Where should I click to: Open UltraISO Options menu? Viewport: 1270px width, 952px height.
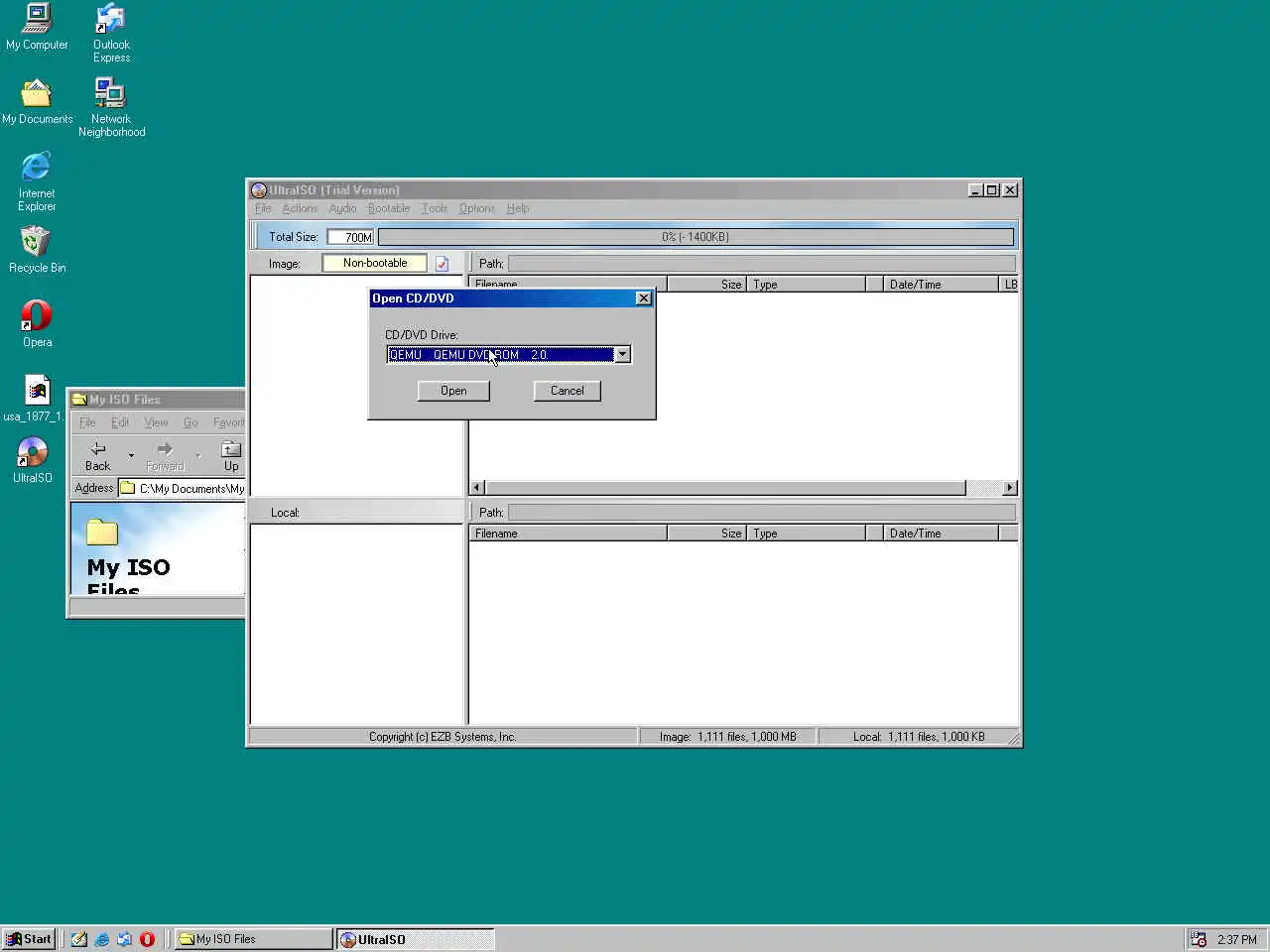click(477, 209)
